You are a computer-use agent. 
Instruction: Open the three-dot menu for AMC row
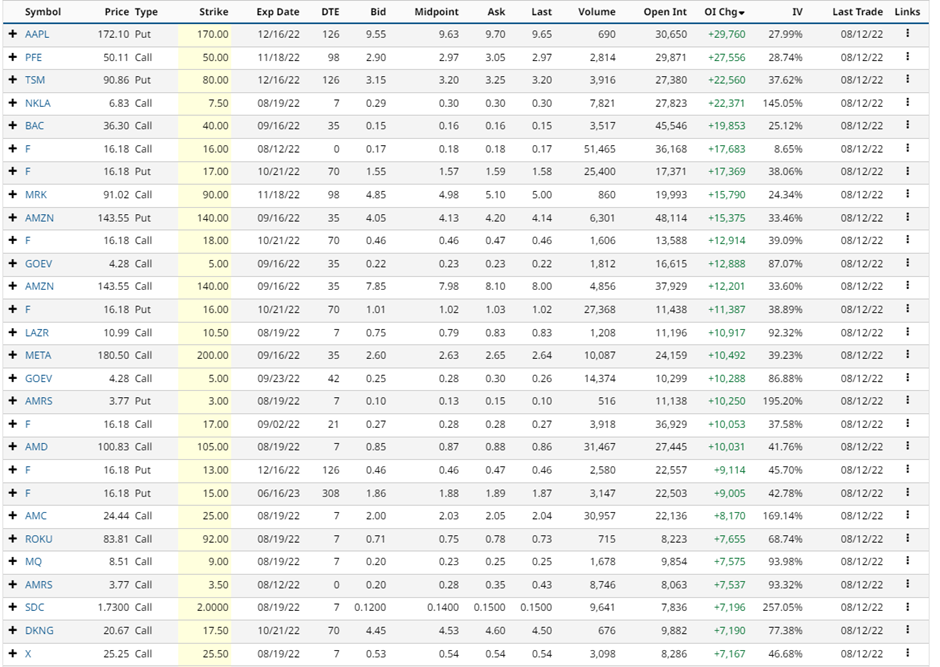(908, 515)
